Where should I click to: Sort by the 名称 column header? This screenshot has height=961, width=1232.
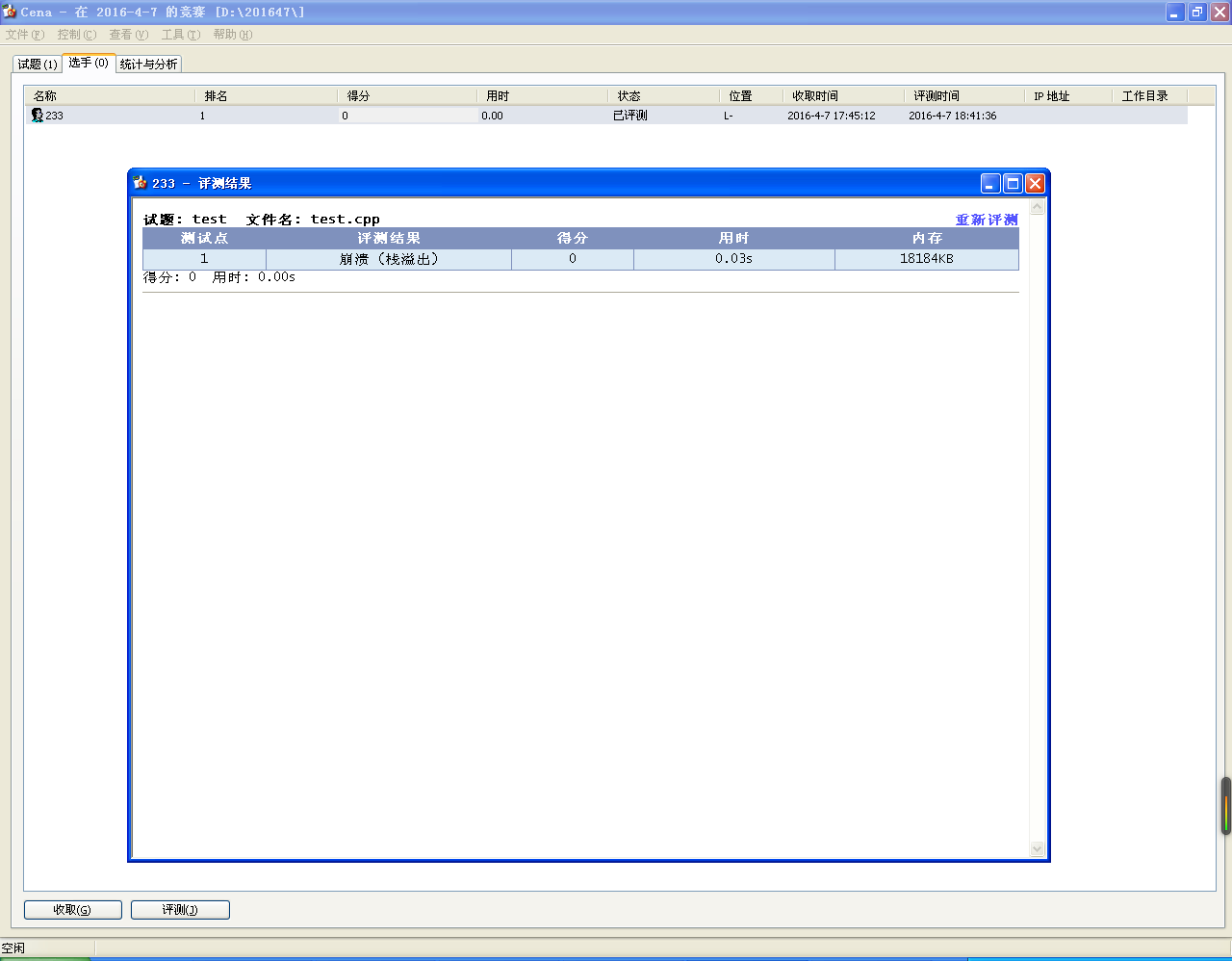pyautogui.click(x=110, y=96)
